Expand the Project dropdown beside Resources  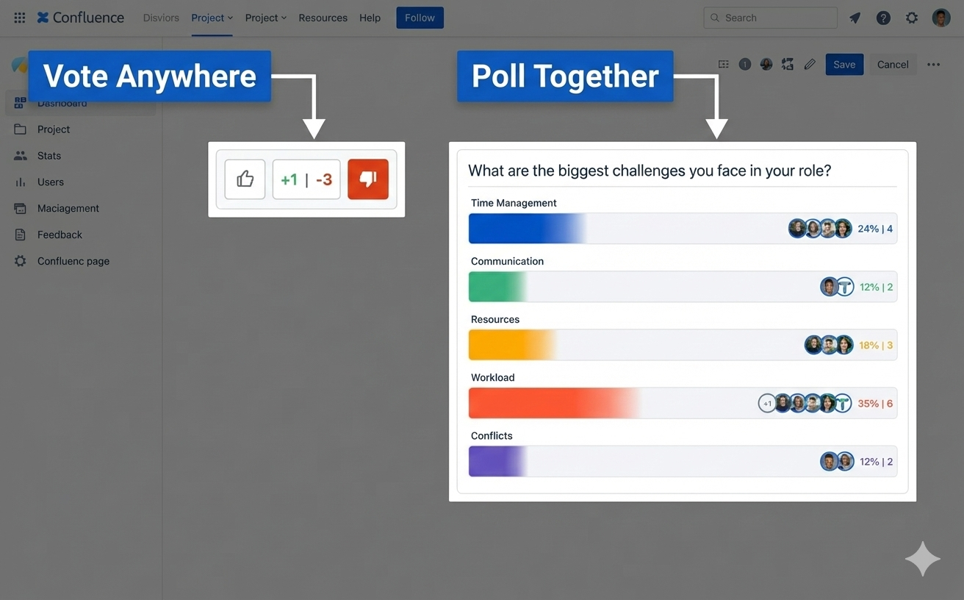266,18
